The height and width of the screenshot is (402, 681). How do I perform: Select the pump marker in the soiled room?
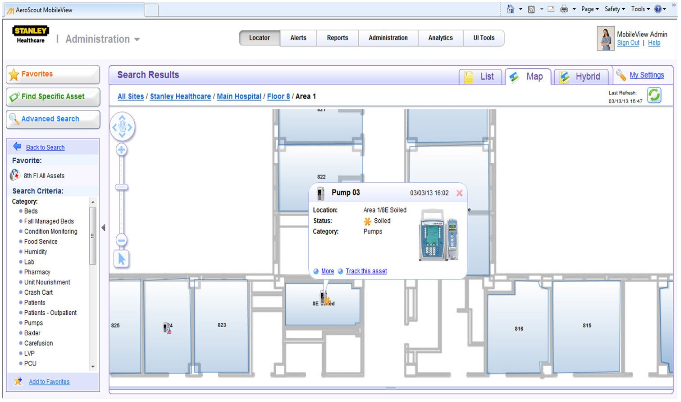[325, 298]
